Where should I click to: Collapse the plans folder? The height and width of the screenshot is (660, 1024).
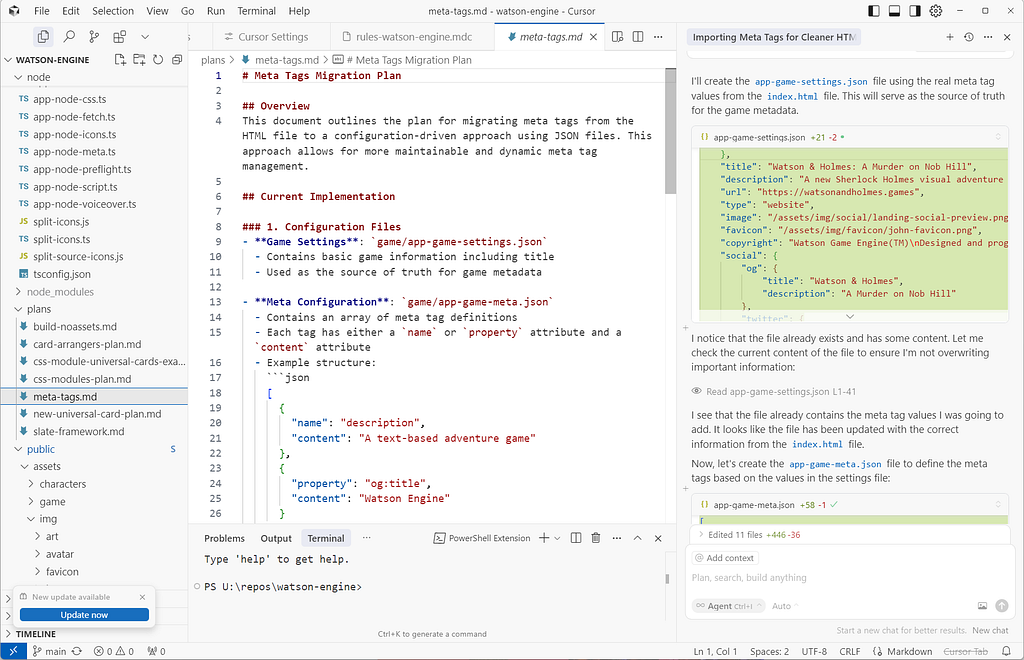[x=39, y=309]
